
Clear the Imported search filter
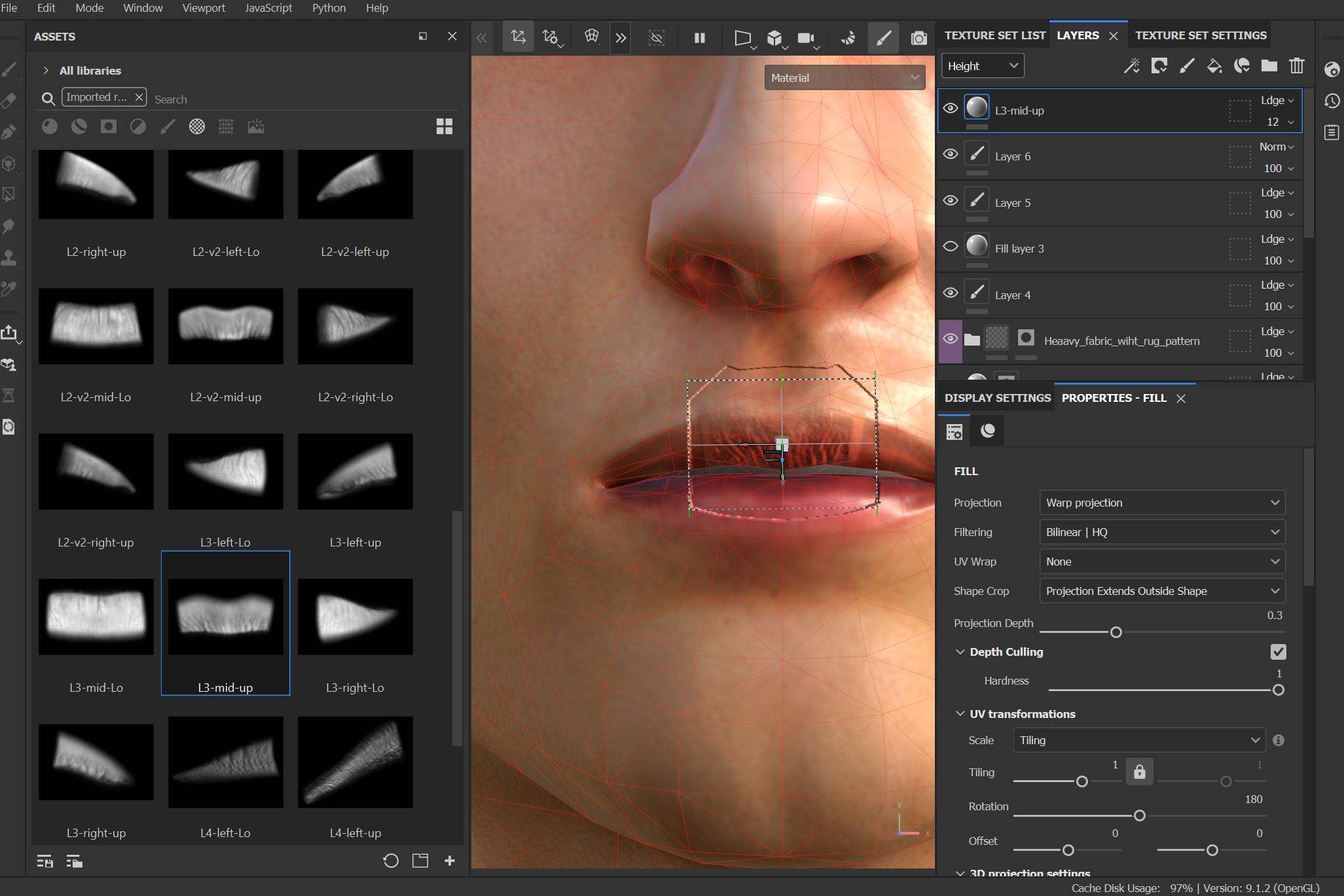point(139,96)
